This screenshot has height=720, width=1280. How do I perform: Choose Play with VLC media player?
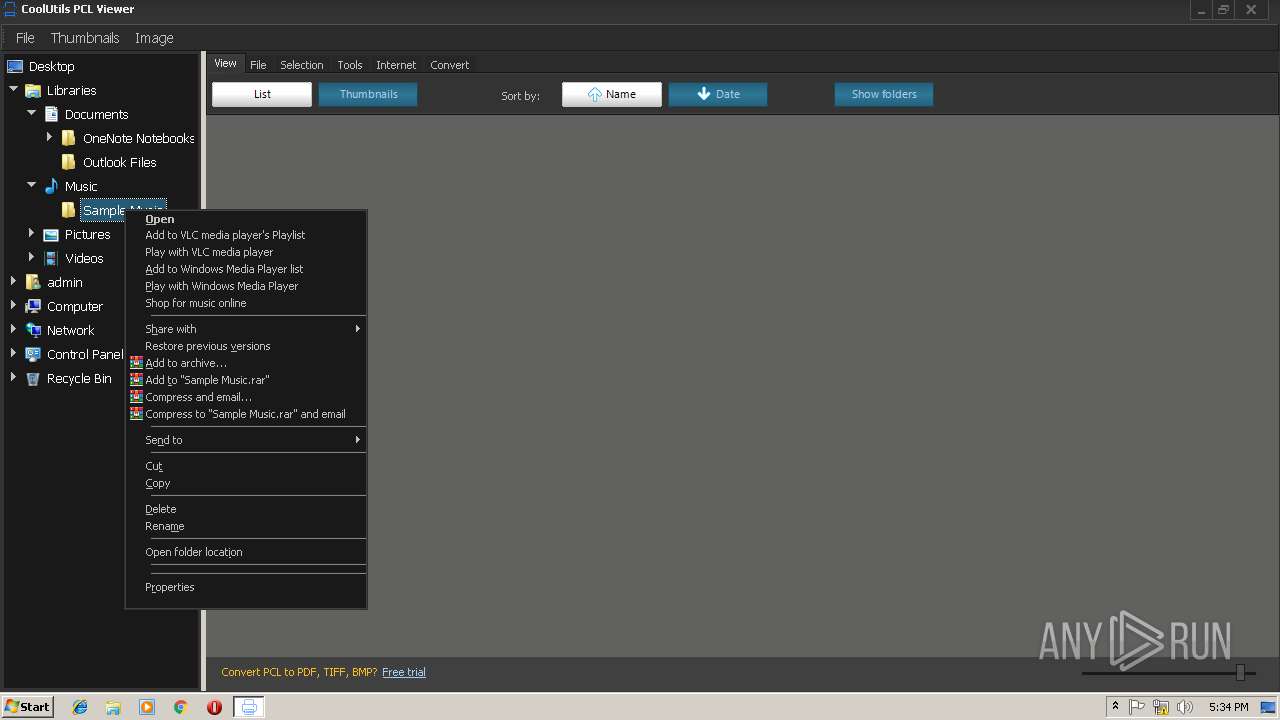(246, 252)
